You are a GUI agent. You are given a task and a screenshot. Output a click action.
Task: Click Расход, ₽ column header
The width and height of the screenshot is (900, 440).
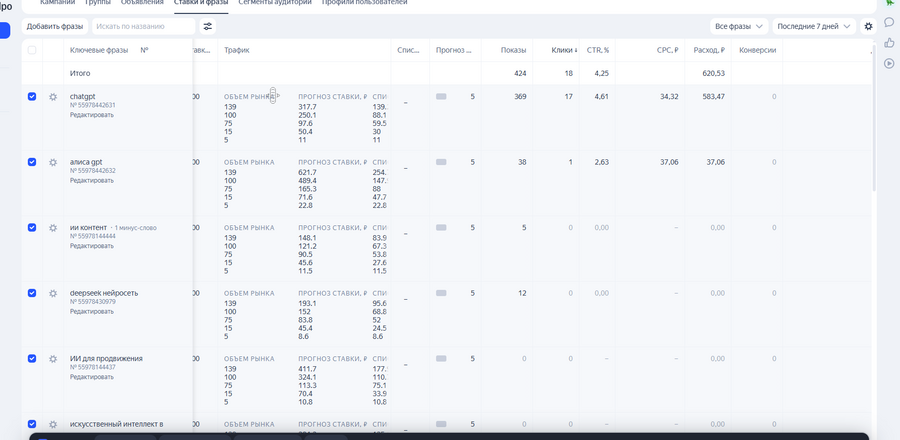[709, 50]
